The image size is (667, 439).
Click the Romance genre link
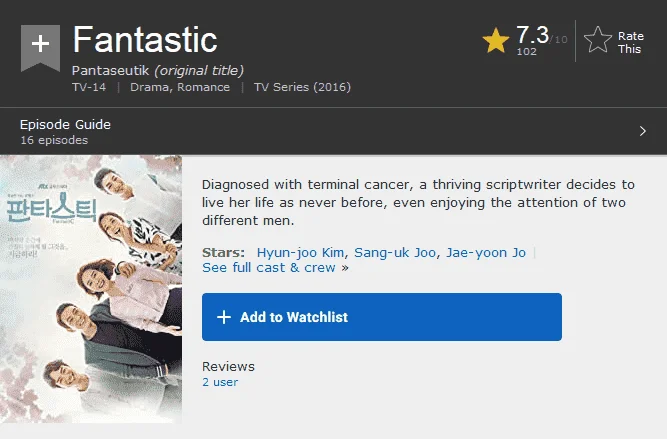click(203, 87)
